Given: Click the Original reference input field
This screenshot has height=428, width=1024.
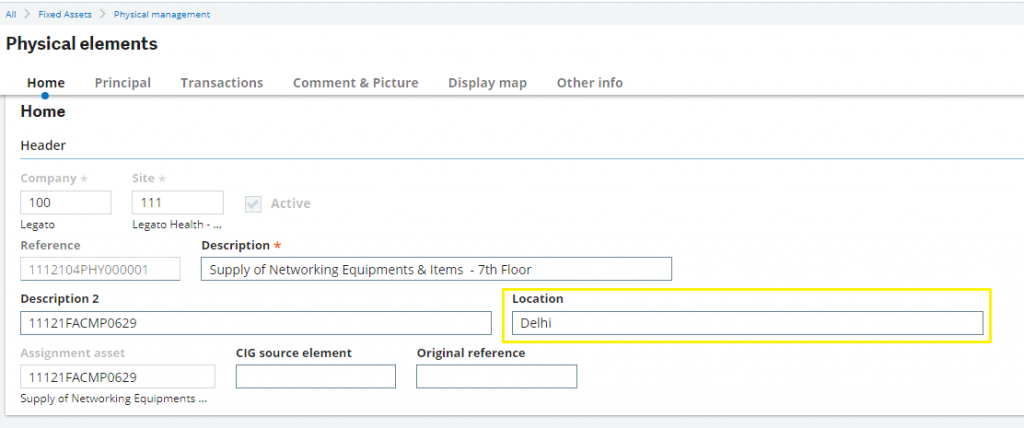Looking at the screenshot, I should click(x=497, y=376).
